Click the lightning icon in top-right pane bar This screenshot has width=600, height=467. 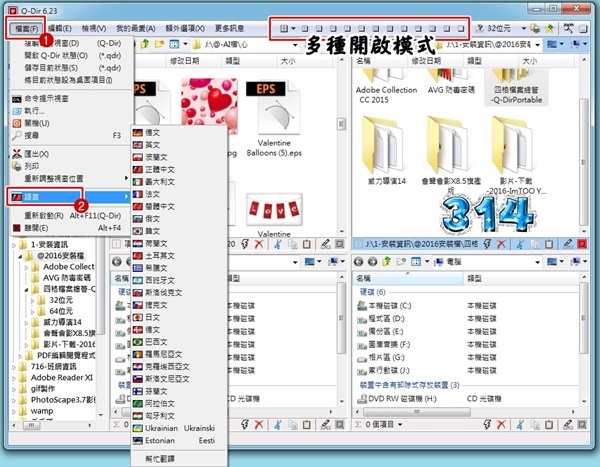487,244
